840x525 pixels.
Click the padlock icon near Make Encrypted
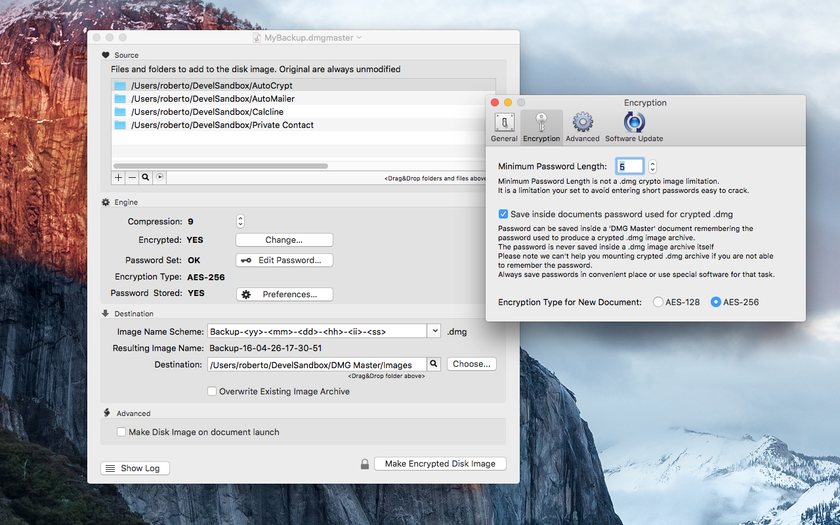pyautogui.click(x=365, y=464)
